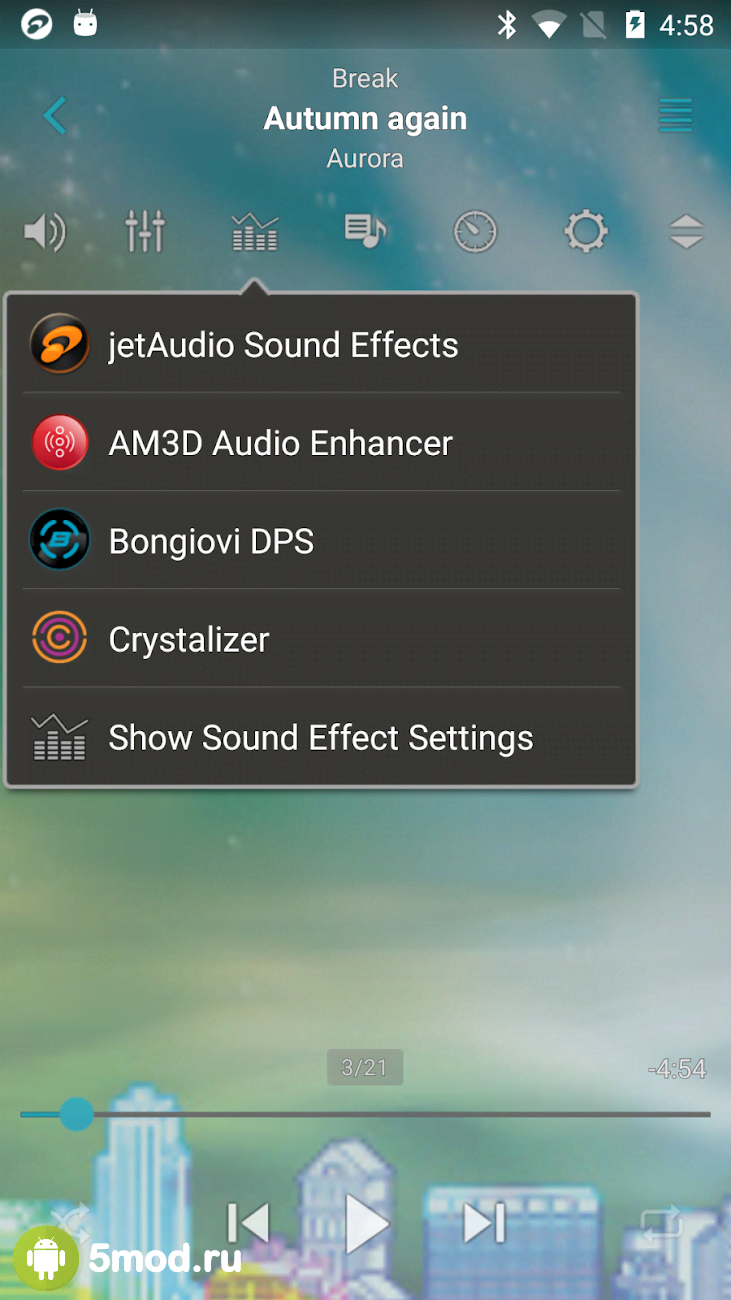Tap the sound effects spectrum icon
The width and height of the screenshot is (731, 1300).
(254, 232)
